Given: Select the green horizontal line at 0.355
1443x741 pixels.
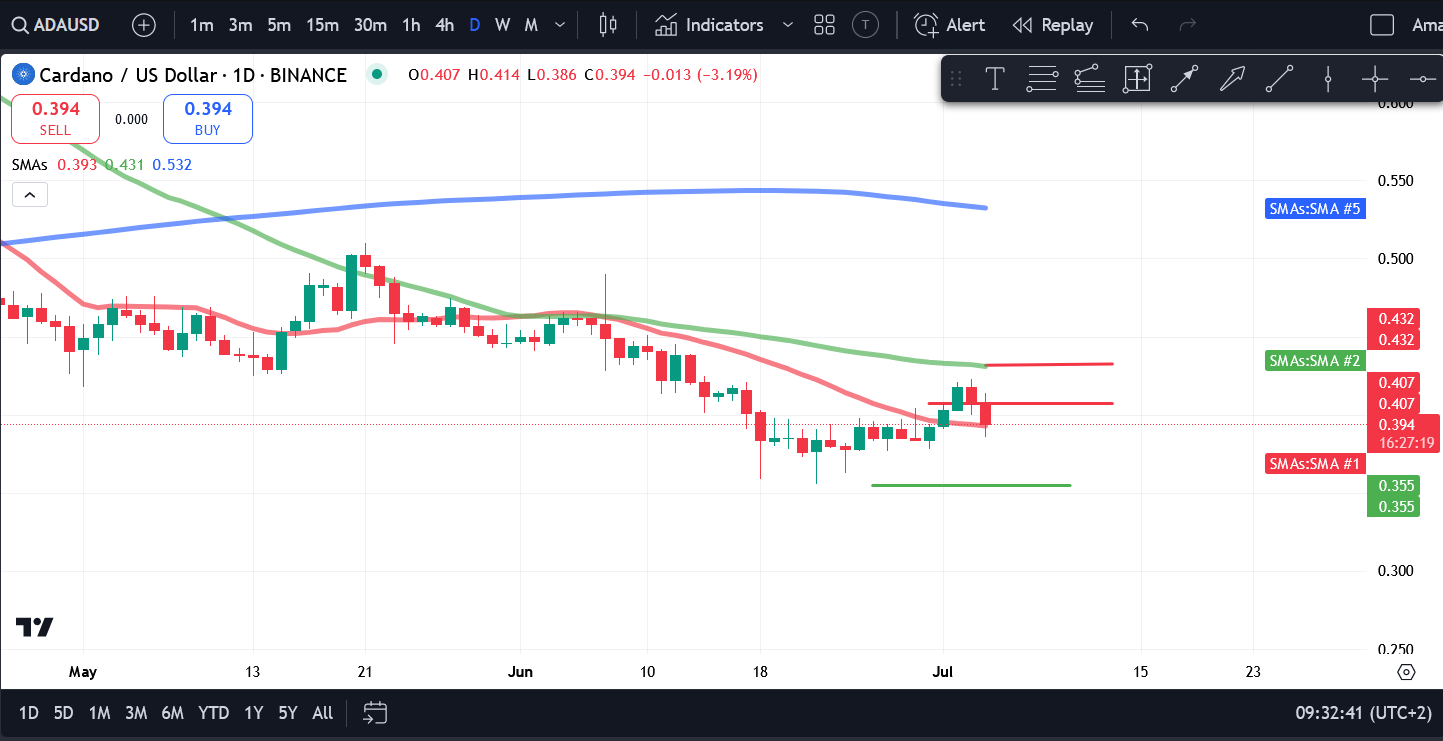Looking at the screenshot, I should click(971, 486).
